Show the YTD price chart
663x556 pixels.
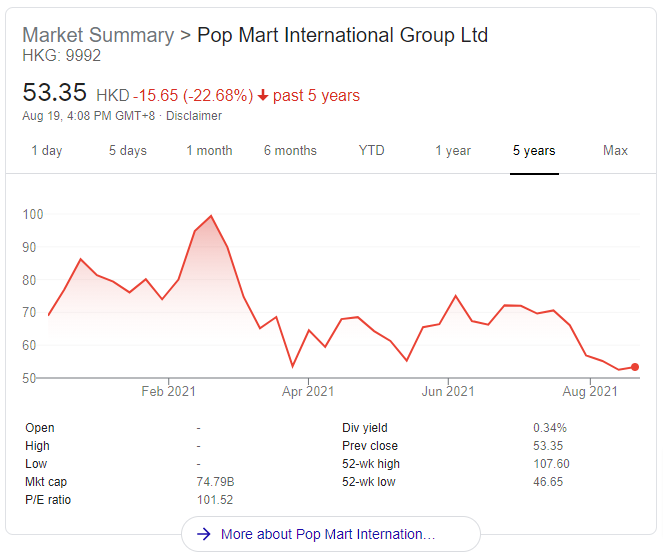(371, 151)
